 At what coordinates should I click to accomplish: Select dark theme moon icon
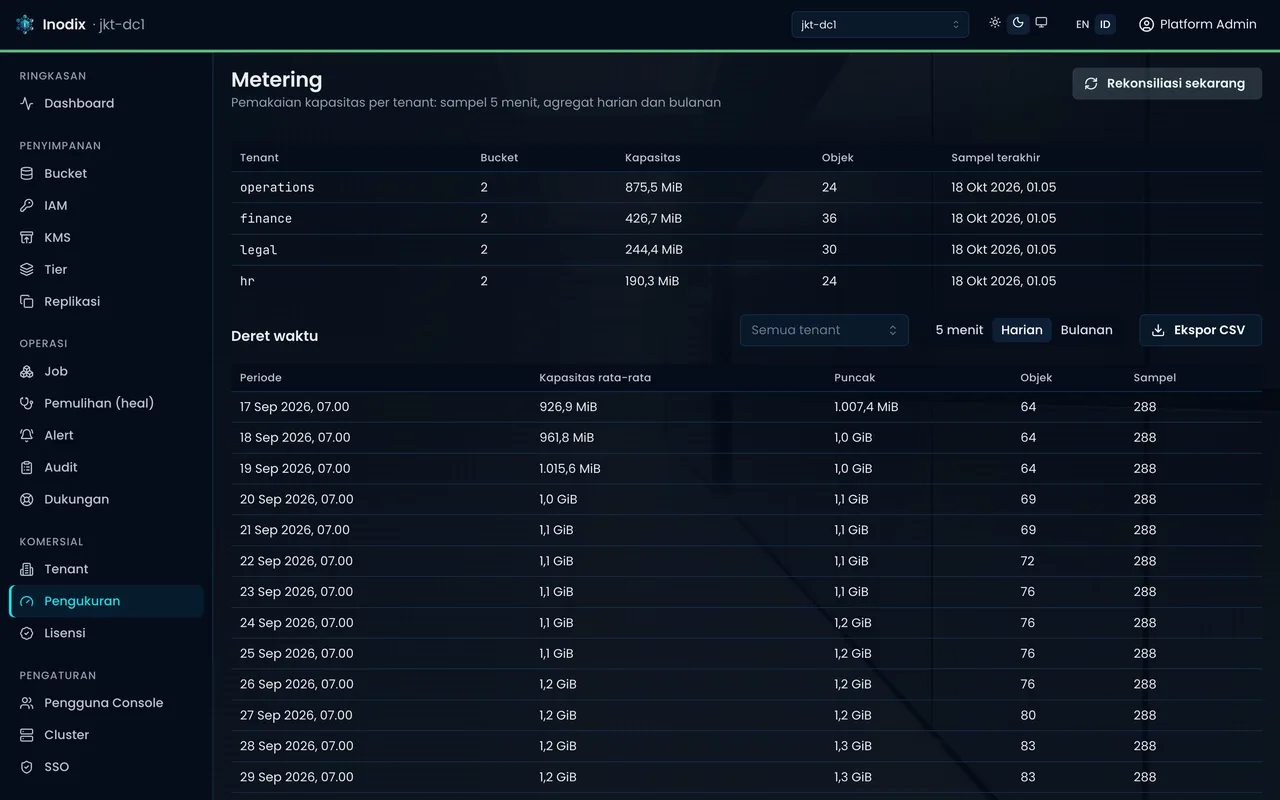pyautogui.click(x=1018, y=23)
